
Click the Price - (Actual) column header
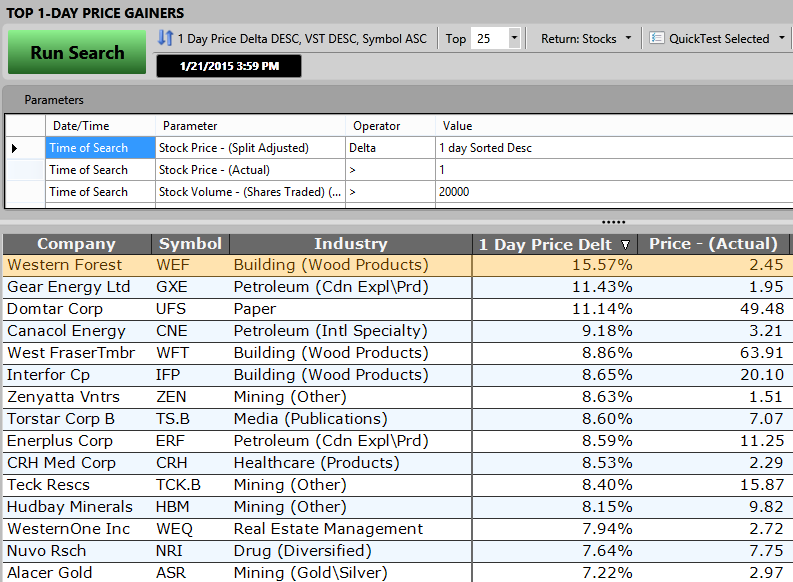pos(713,244)
